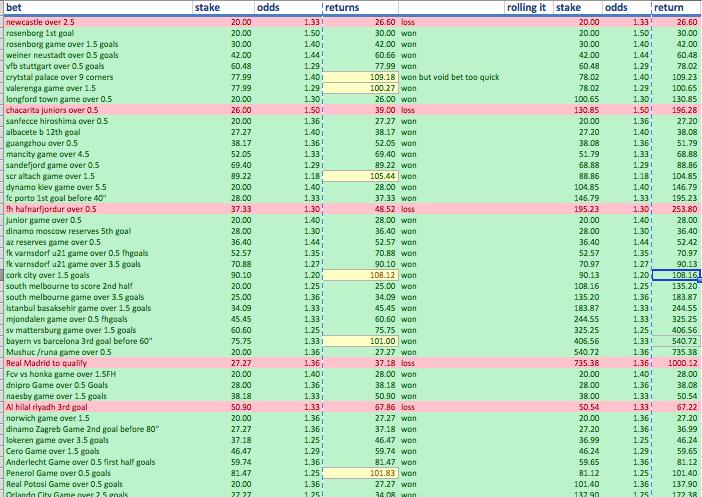Click "mancity game over 4.5" cell

(x=98, y=154)
